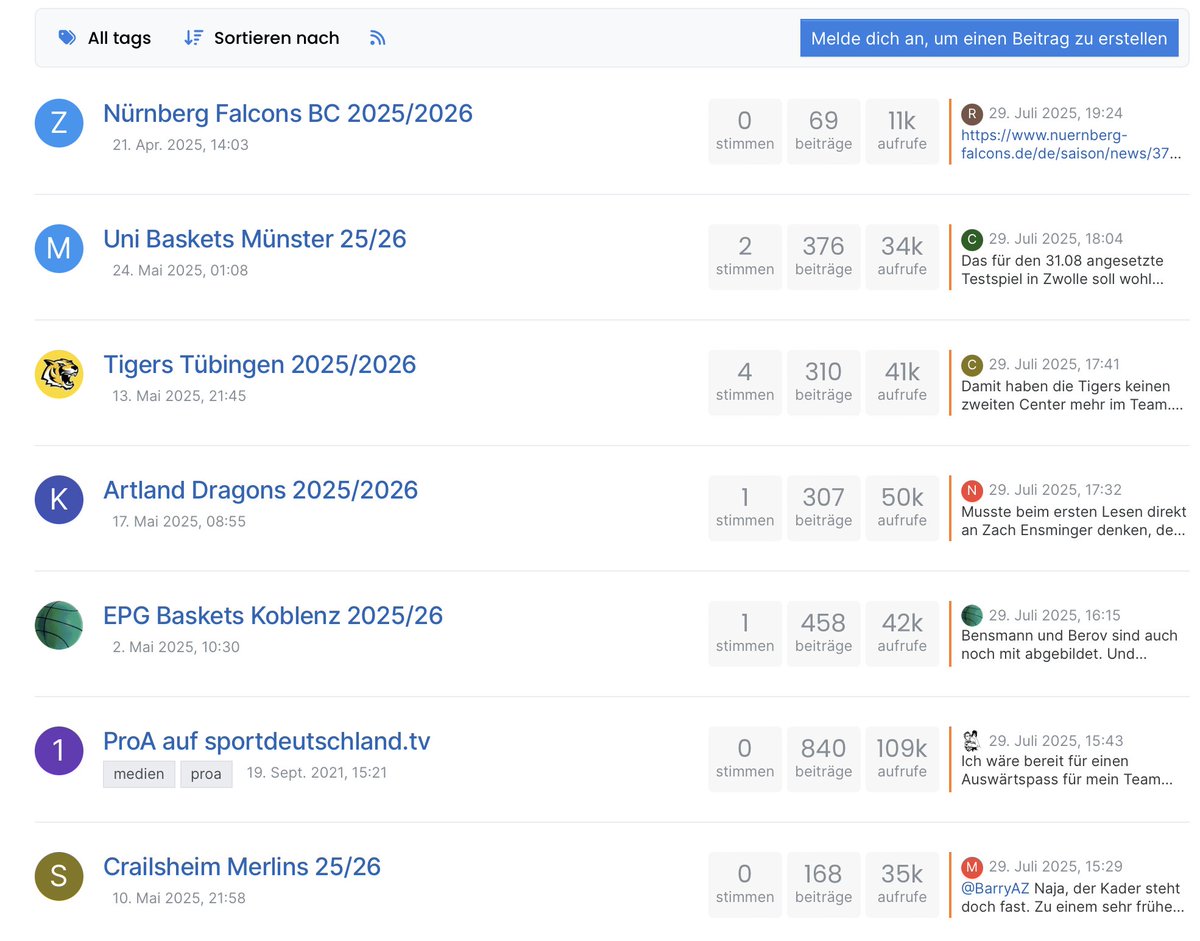
Task: Click the purple 1 avatar of ProA topic
Action: (x=59, y=750)
